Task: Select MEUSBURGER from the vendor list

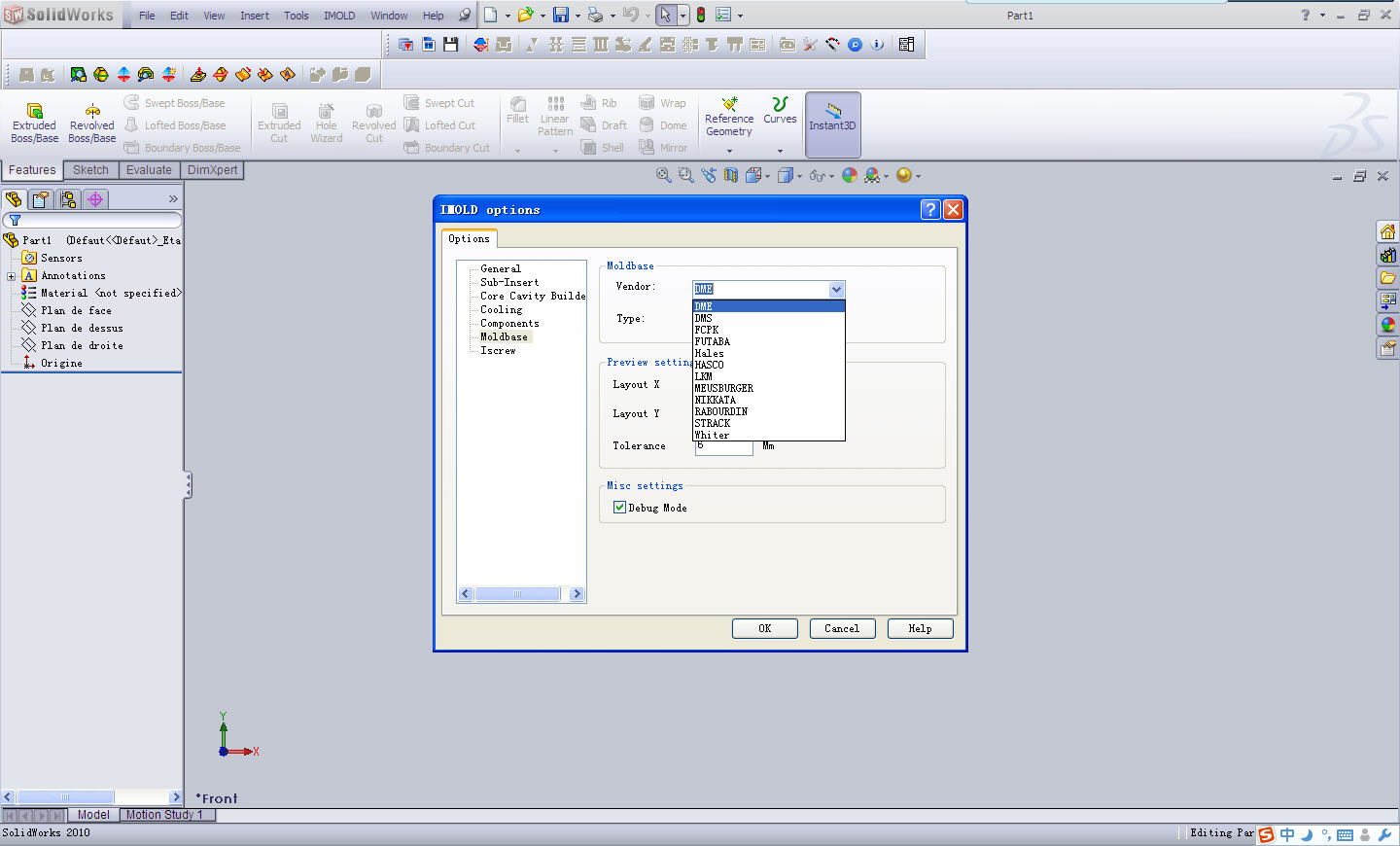Action: [724, 388]
